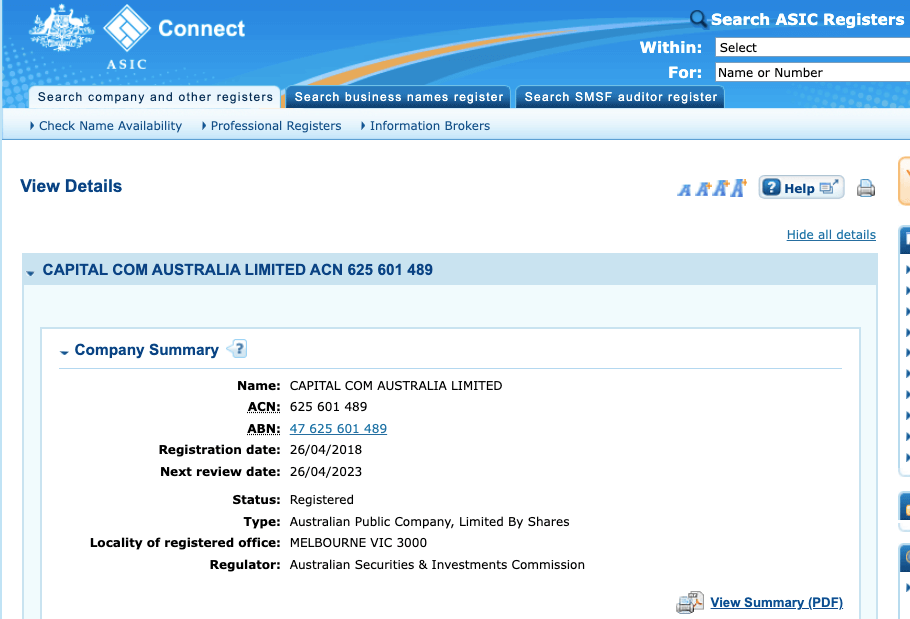Click MELBOURNE VIC 3000 locality text
910x619 pixels.
[358, 543]
